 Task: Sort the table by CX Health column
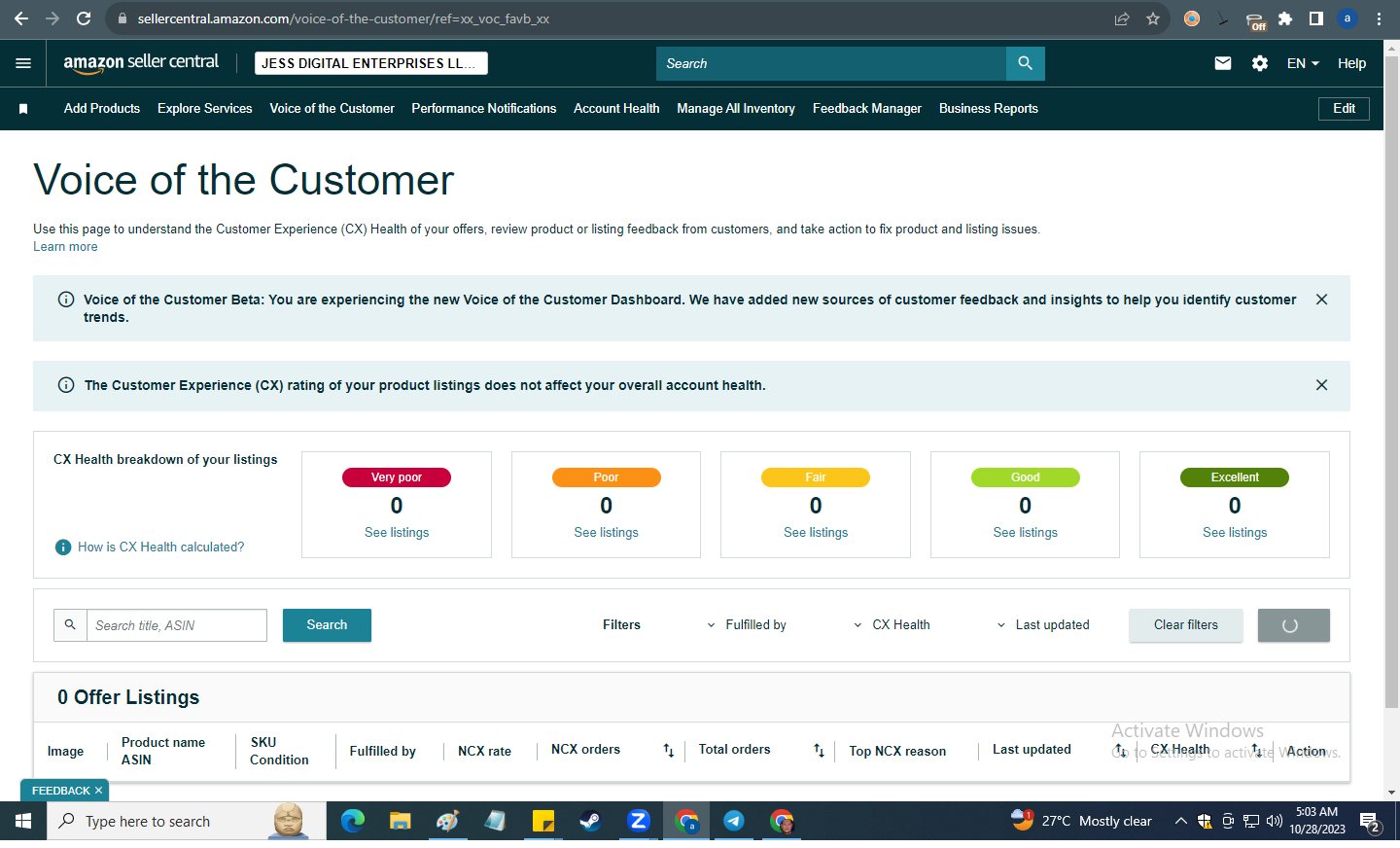point(1256,750)
